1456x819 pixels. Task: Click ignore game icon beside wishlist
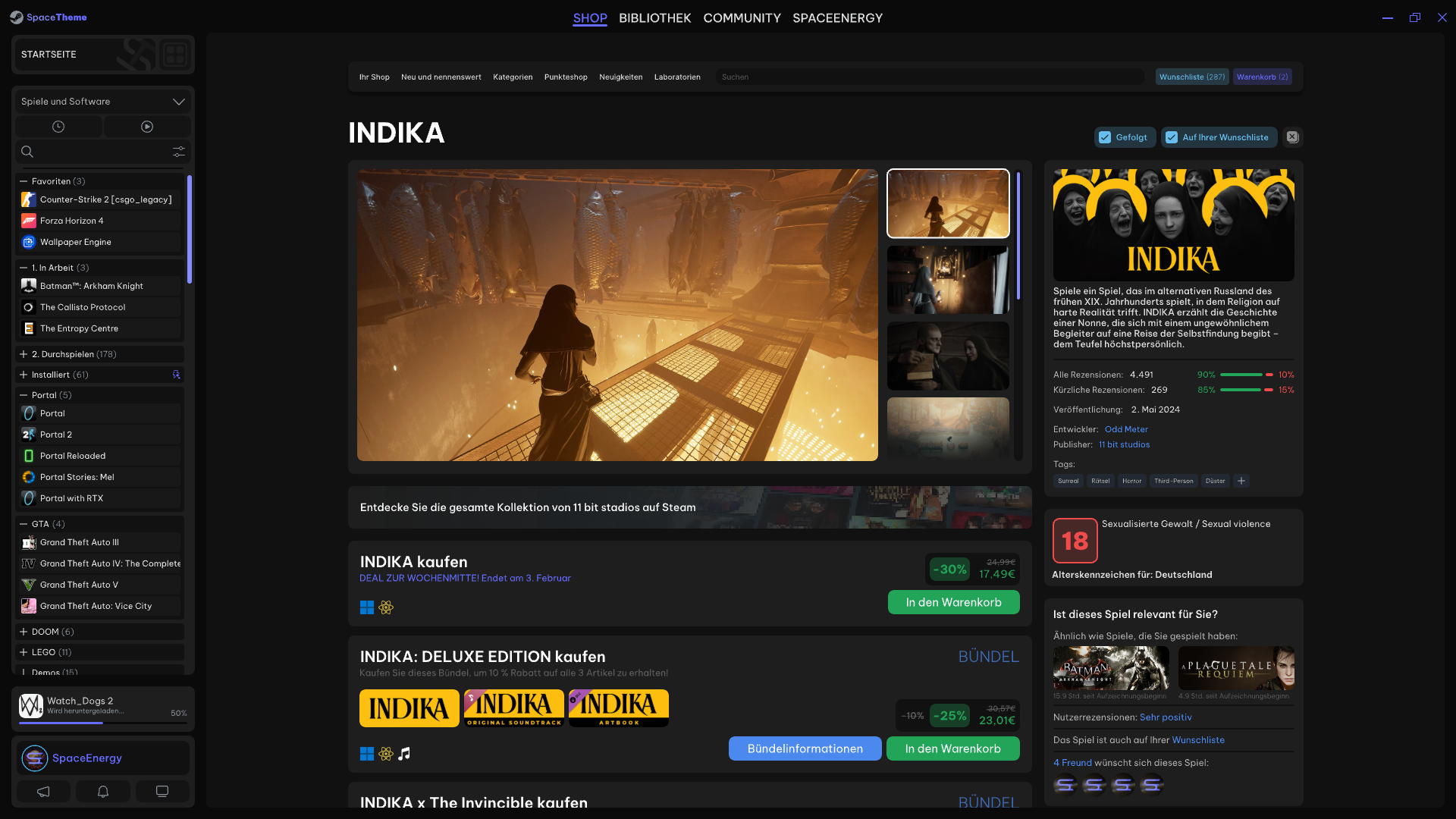point(1292,137)
